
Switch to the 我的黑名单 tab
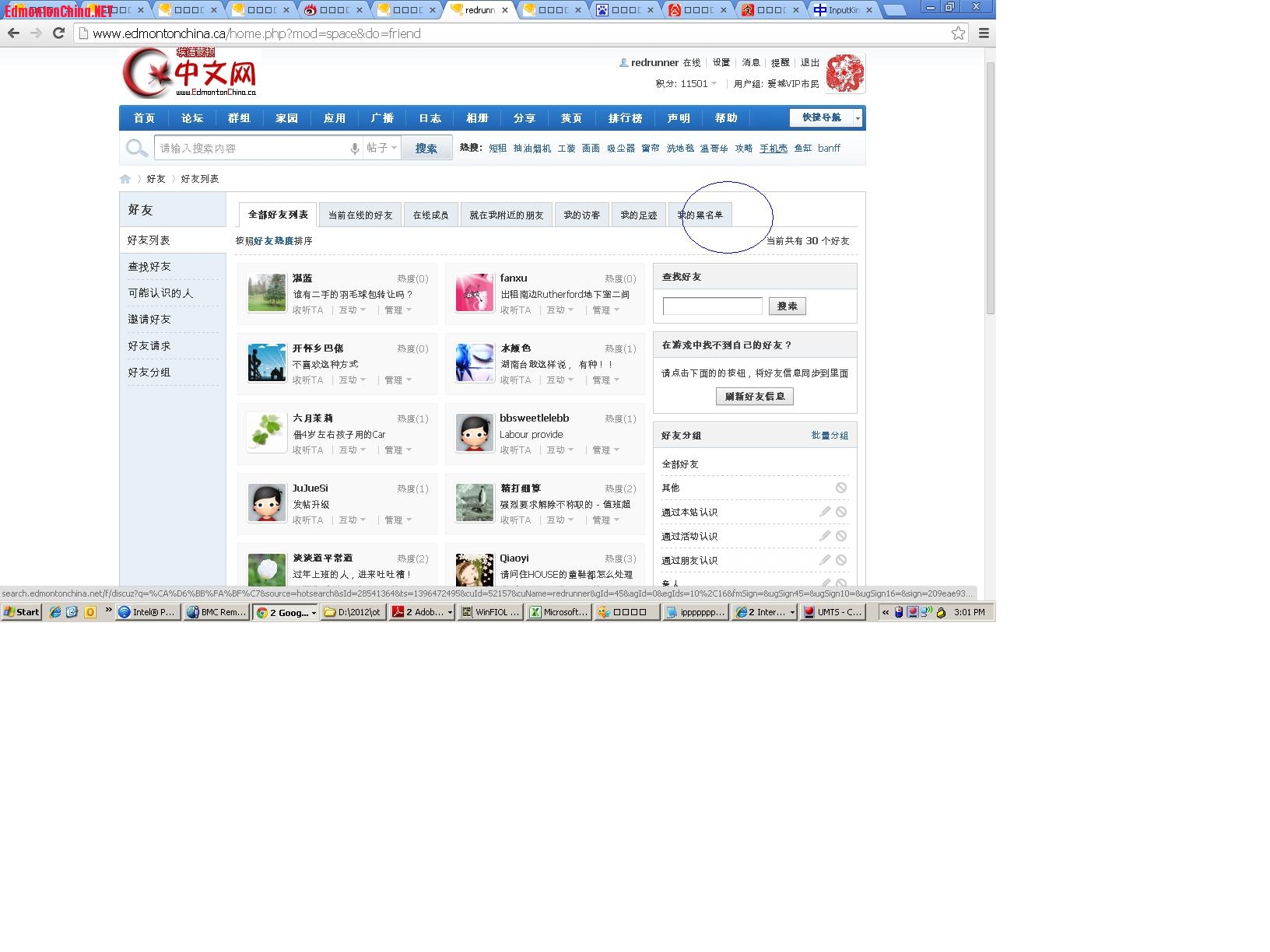point(700,215)
